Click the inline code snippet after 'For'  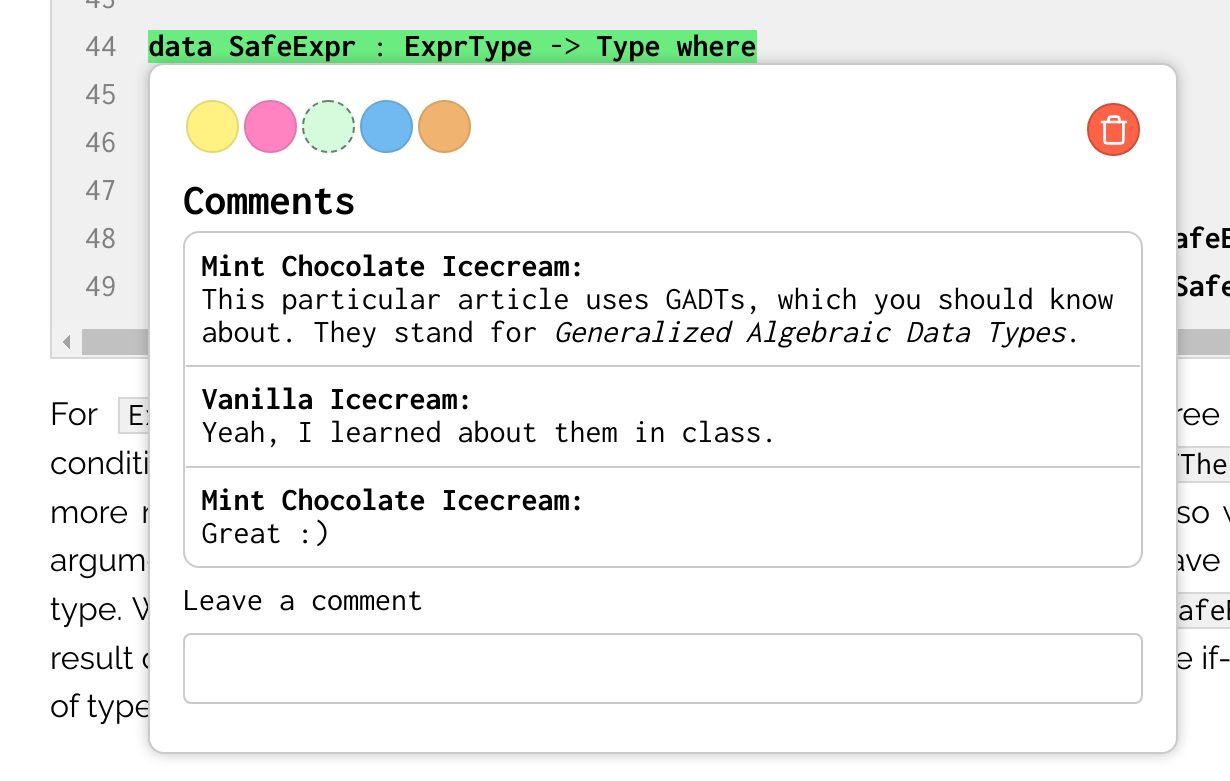[134, 415]
